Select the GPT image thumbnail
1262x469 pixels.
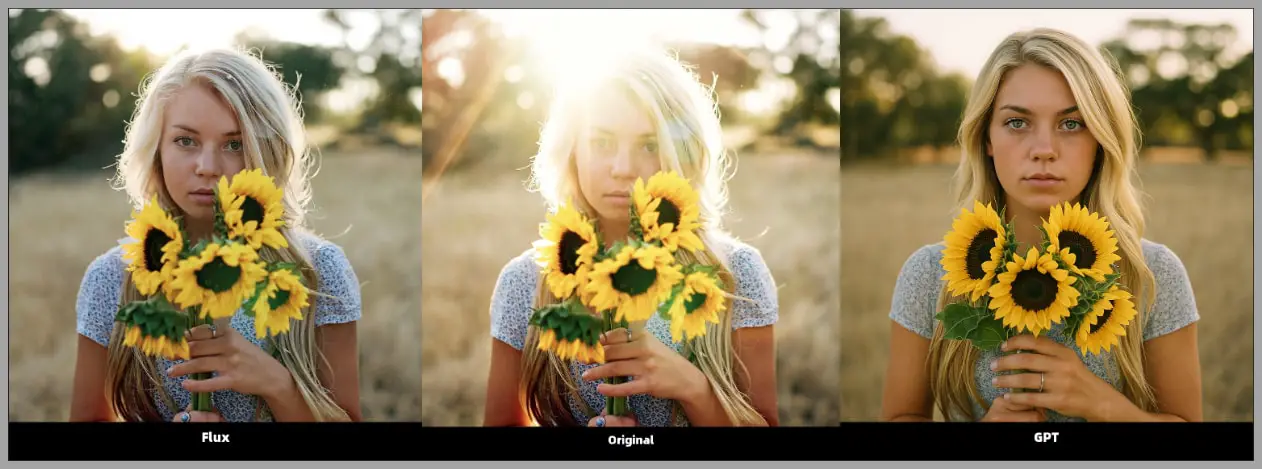[1046, 215]
